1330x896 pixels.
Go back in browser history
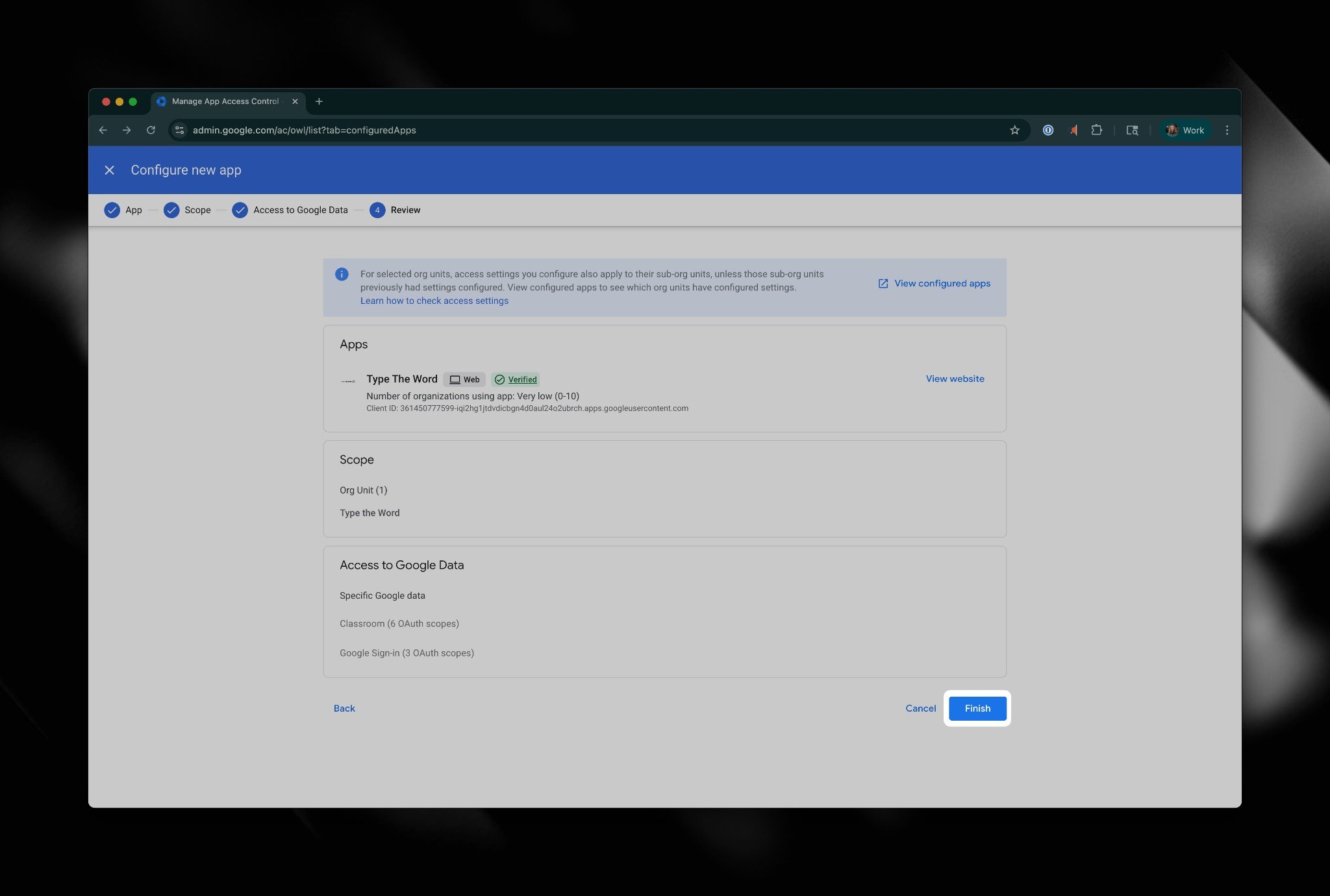pyautogui.click(x=103, y=131)
